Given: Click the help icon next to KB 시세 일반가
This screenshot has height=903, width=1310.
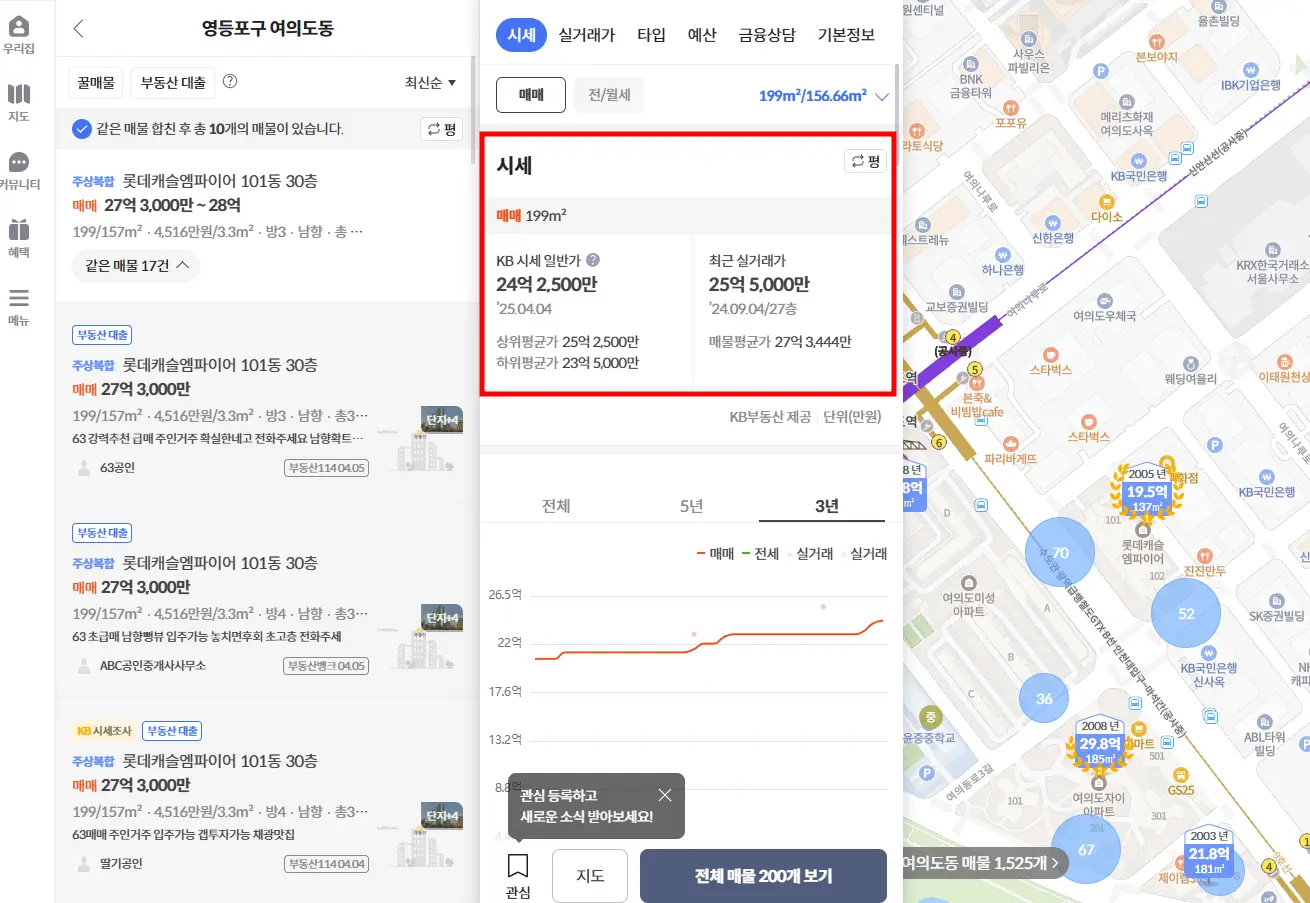Looking at the screenshot, I should [x=592, y=261].
